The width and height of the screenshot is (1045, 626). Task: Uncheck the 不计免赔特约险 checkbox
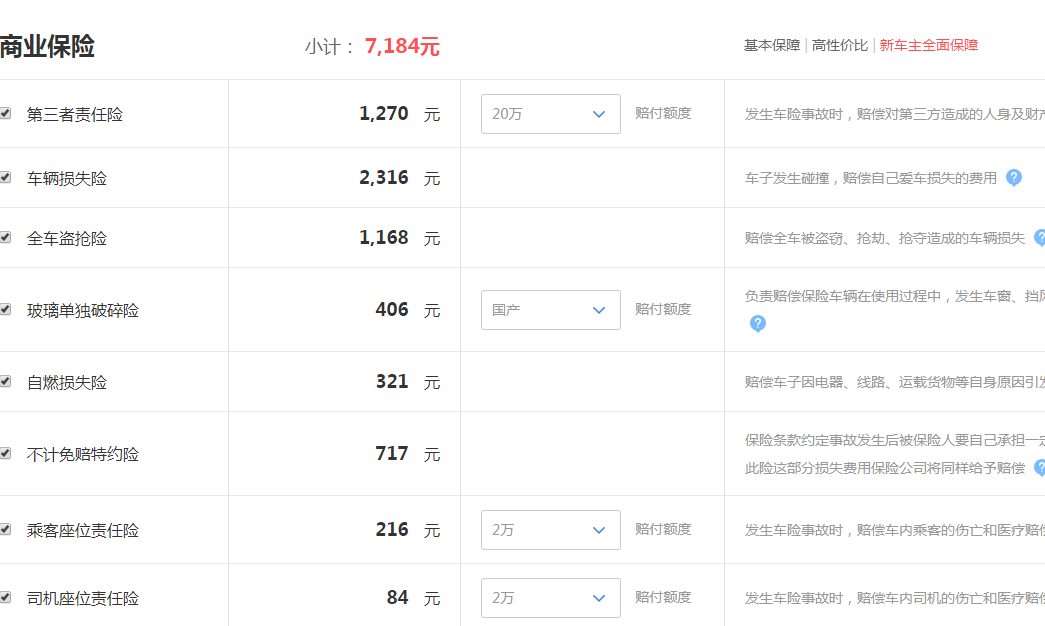pyautogui.click(x=5, y=453)
